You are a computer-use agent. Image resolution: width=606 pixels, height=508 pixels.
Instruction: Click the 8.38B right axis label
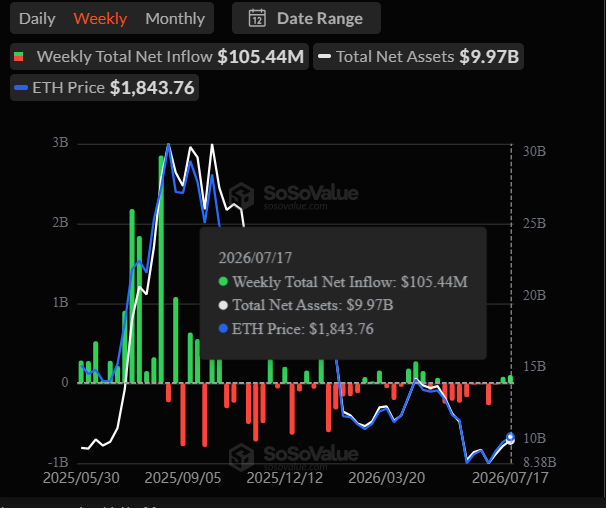pos(540,462)
